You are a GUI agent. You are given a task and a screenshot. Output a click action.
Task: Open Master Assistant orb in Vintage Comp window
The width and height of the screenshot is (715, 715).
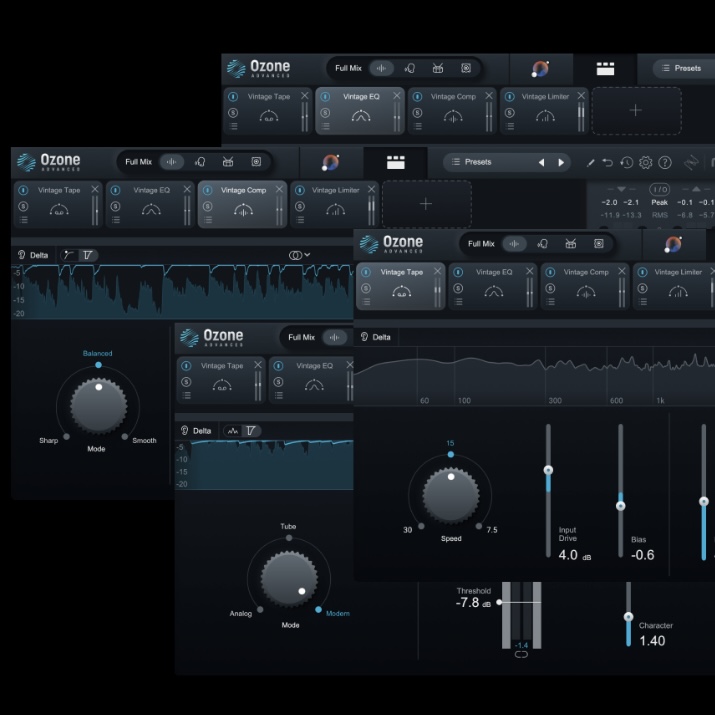(x=331, y=162)
